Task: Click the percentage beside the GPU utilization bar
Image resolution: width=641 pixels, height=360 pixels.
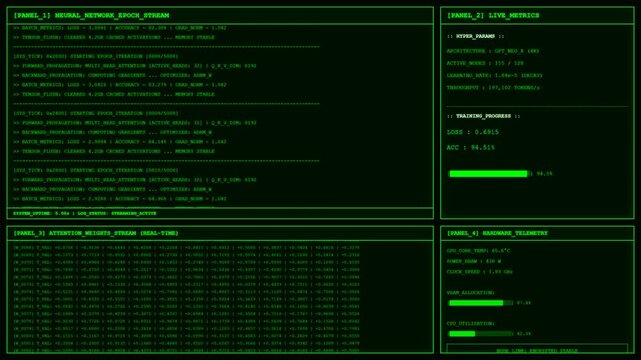Action: [524, 334]
